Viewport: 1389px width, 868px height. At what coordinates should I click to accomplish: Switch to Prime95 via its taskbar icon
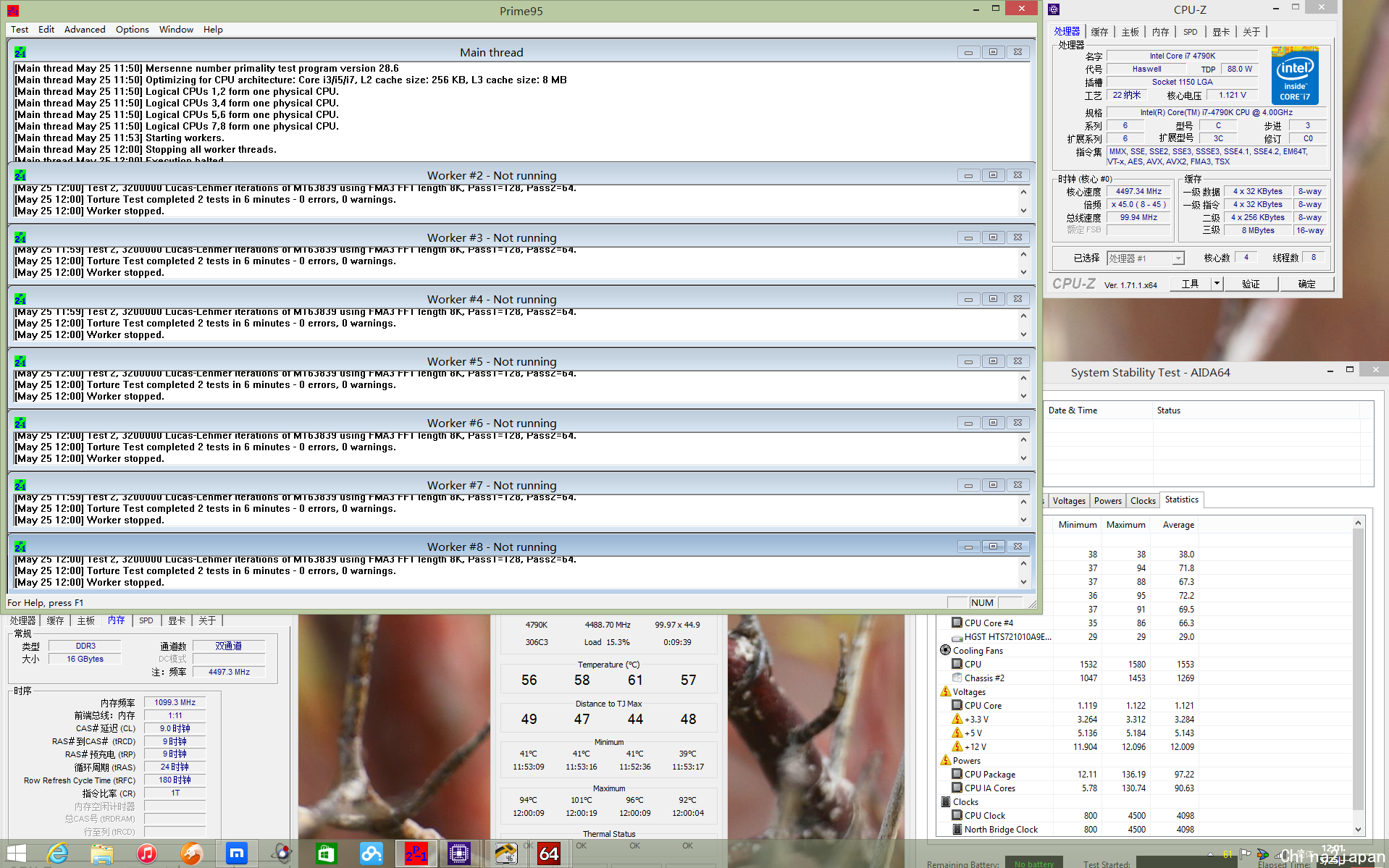point(416,854)
